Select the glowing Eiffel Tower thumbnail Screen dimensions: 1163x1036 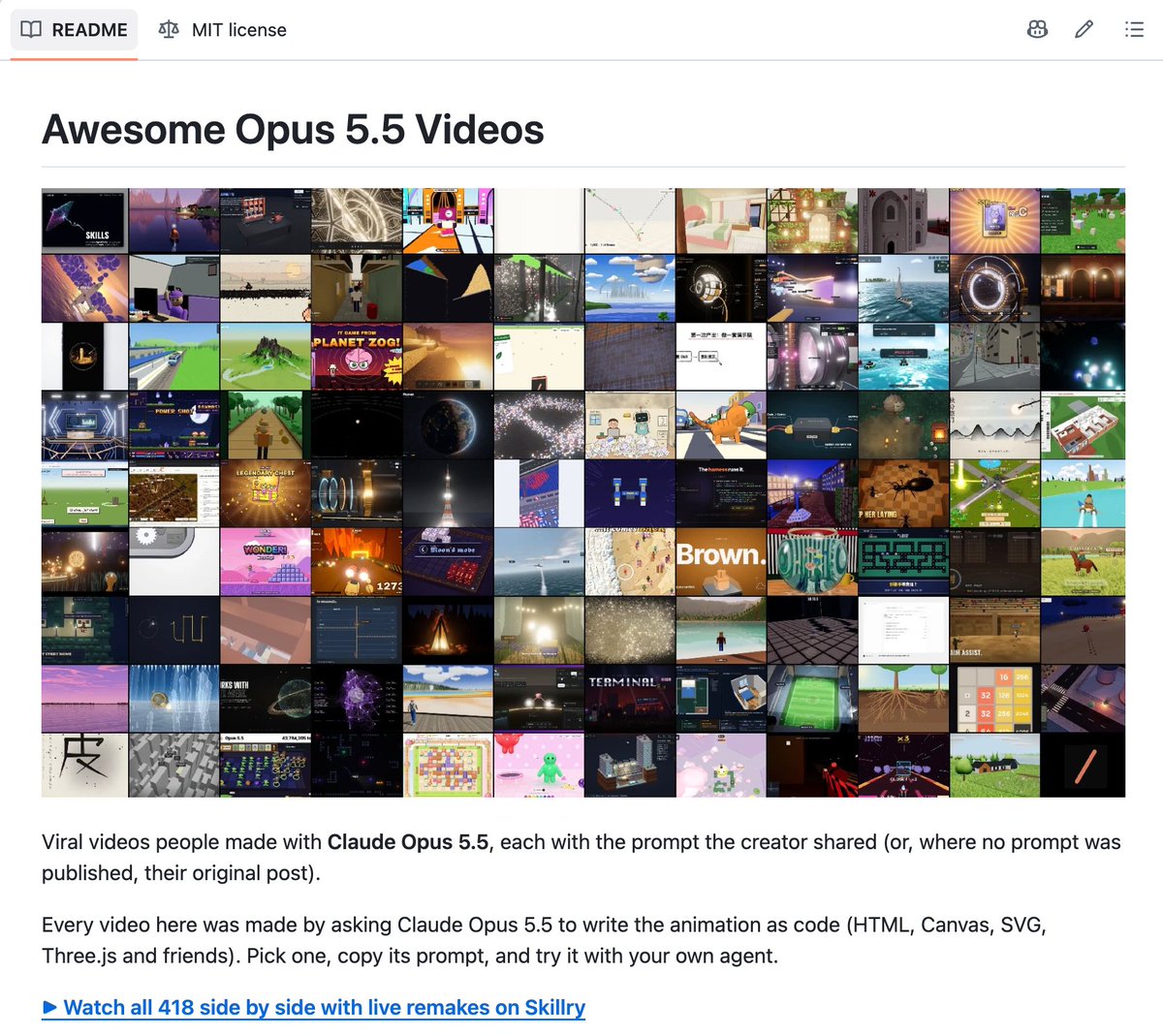point(448,493)
